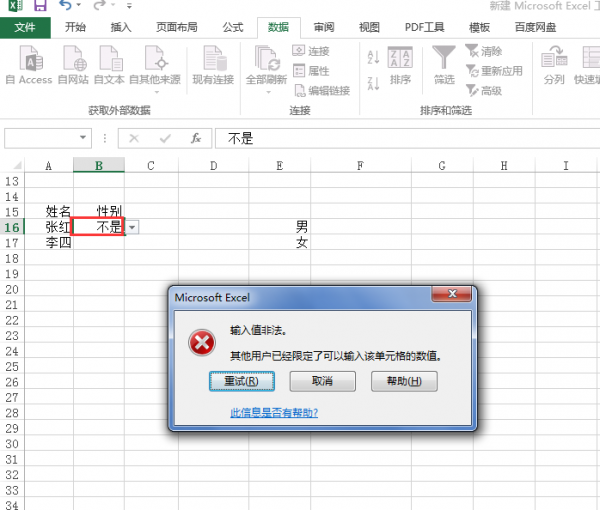Switch to the 视图 tab
This screenshot has height=510, width=600.
[x=369, y=28]
